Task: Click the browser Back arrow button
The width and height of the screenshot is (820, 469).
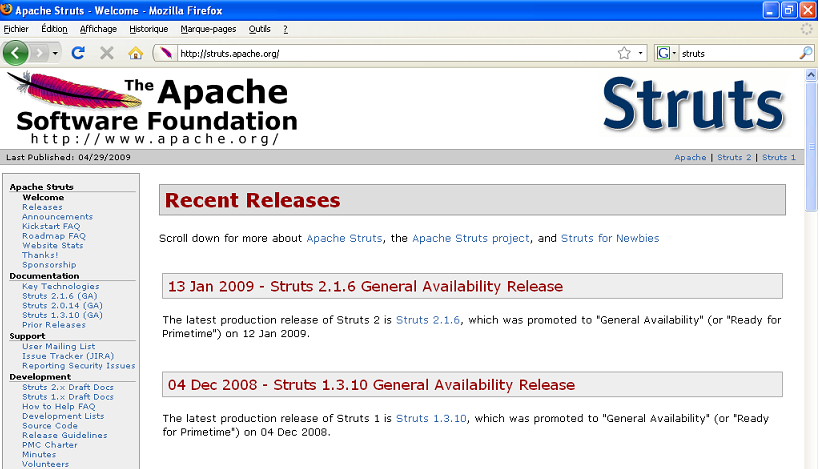Action: pyautogui.click(x=17, y=52)
